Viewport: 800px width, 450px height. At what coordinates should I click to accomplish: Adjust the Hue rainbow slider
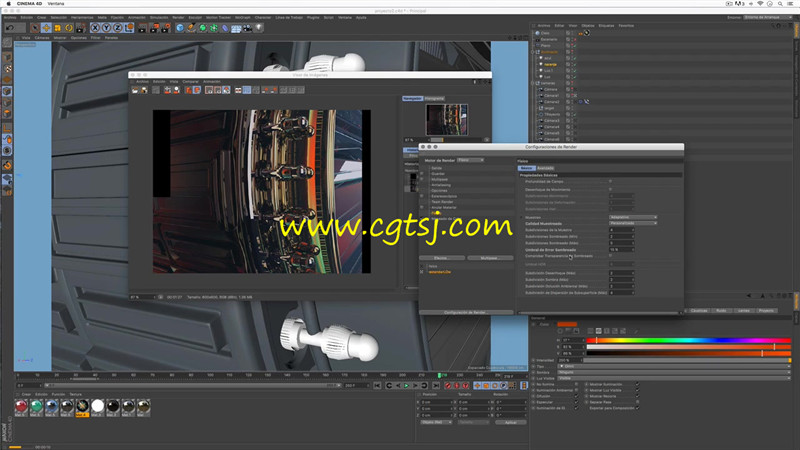click(x=688, y=340)
